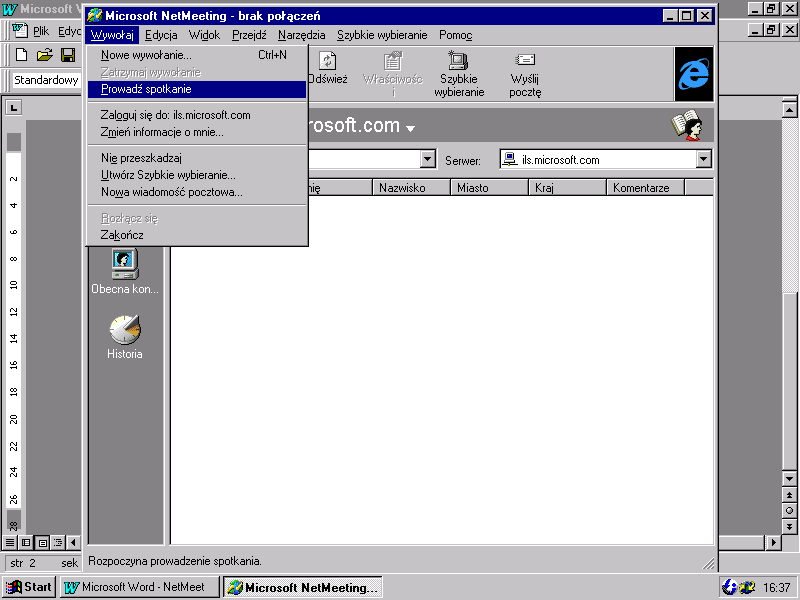The height and width of the screenshot is (600, 800).
Task: Click the Start button
Action: [29, 587]
